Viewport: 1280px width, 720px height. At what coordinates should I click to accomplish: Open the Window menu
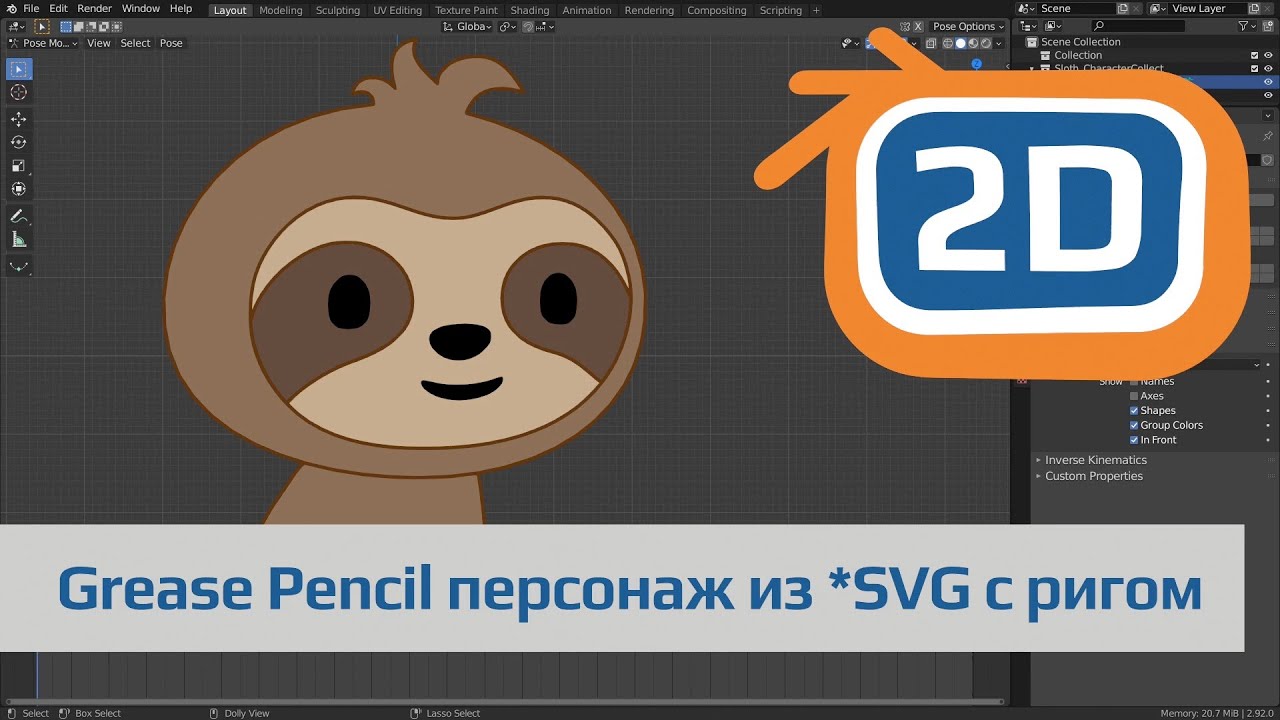click(x=141, y=9)
